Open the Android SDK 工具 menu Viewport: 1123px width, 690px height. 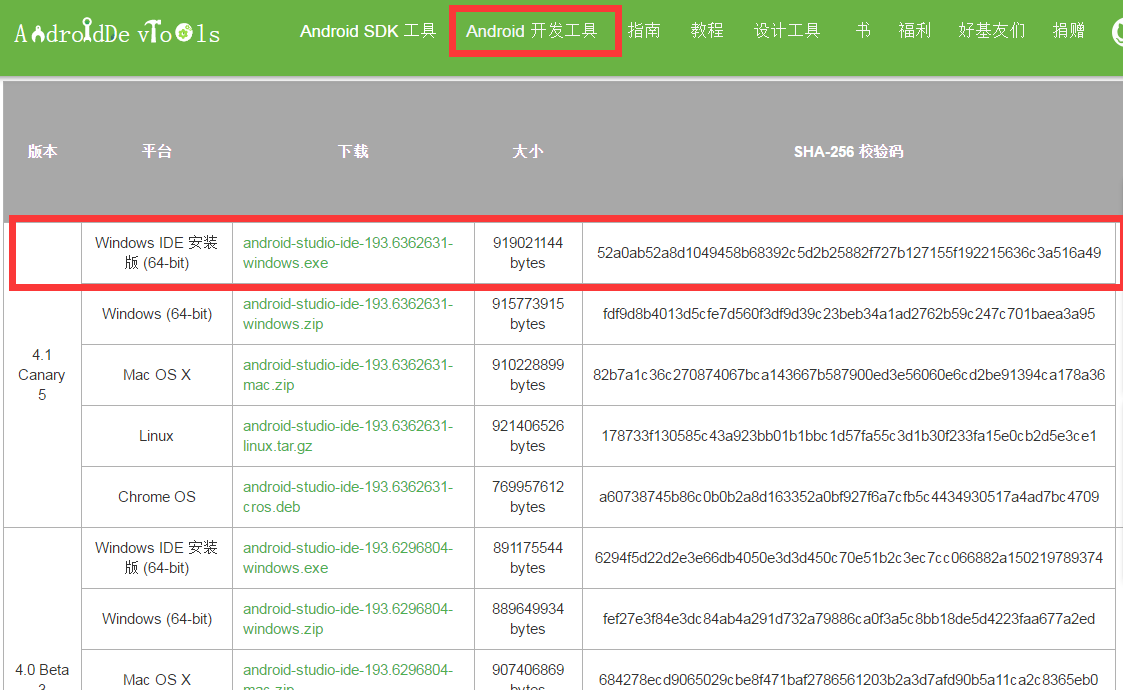(368, 31)
